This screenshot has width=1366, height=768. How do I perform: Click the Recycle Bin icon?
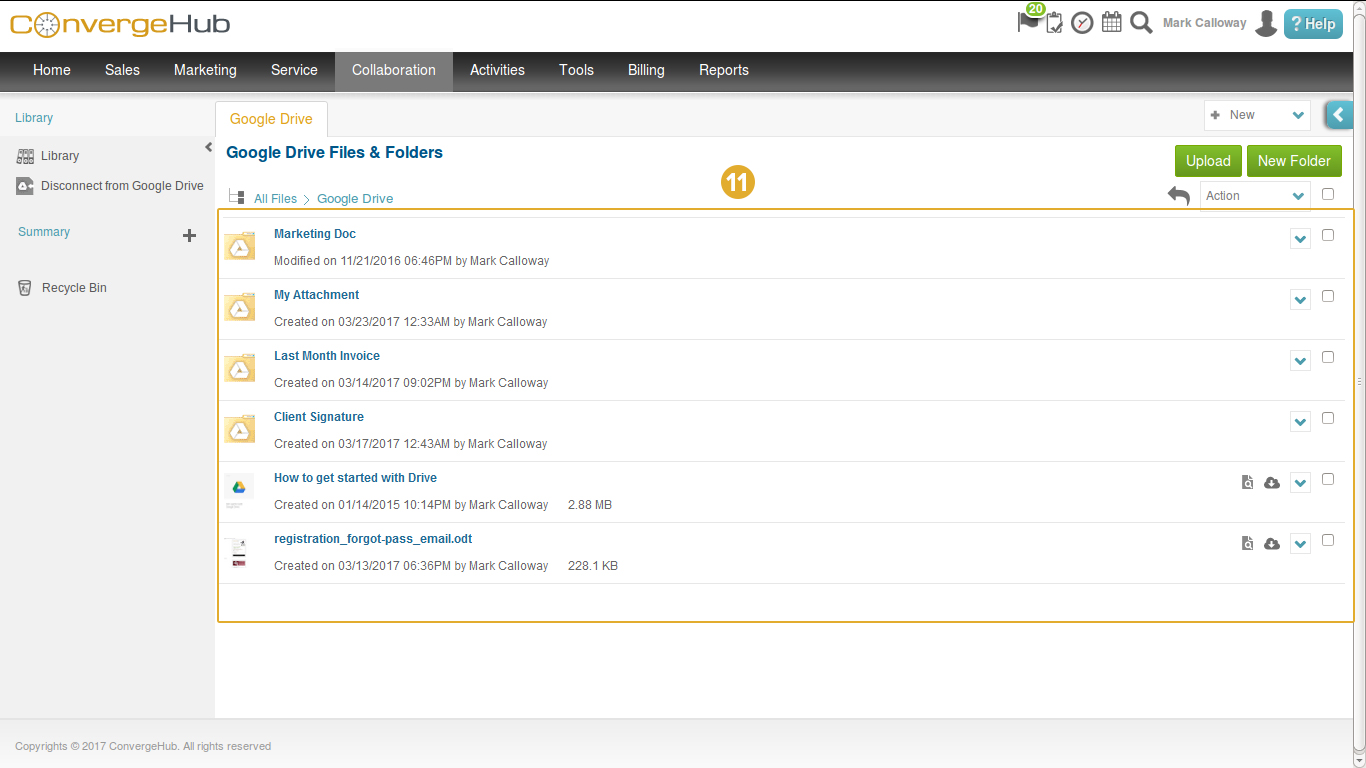pos(25,288)
